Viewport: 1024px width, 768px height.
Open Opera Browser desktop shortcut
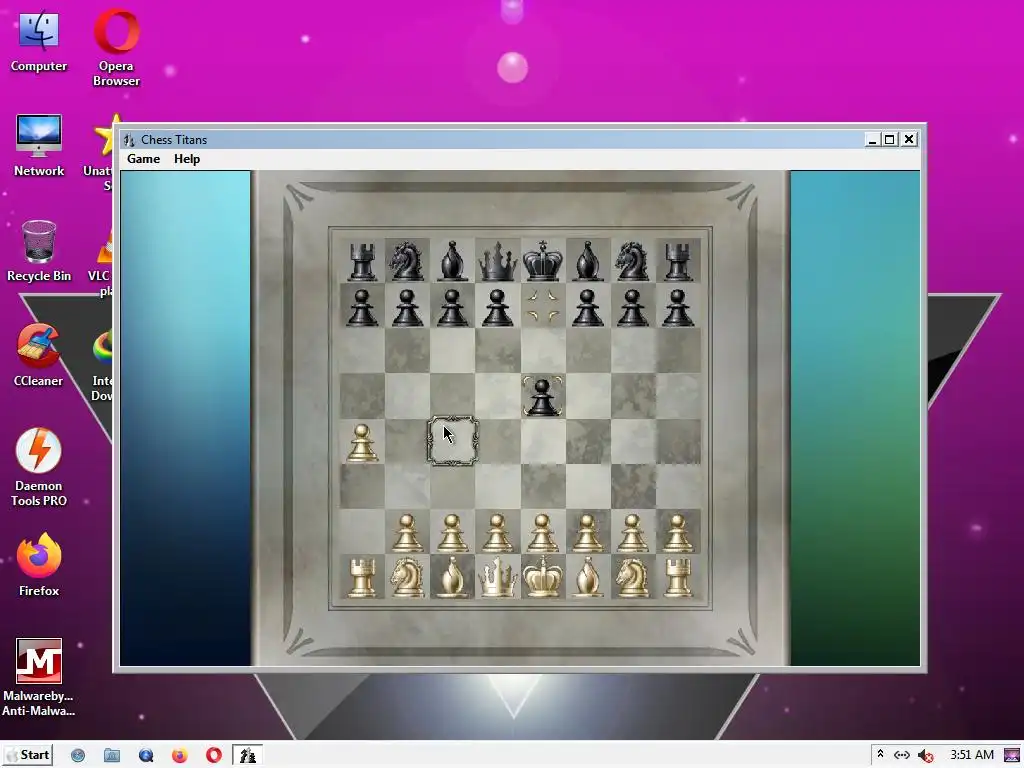pos(116,47)
